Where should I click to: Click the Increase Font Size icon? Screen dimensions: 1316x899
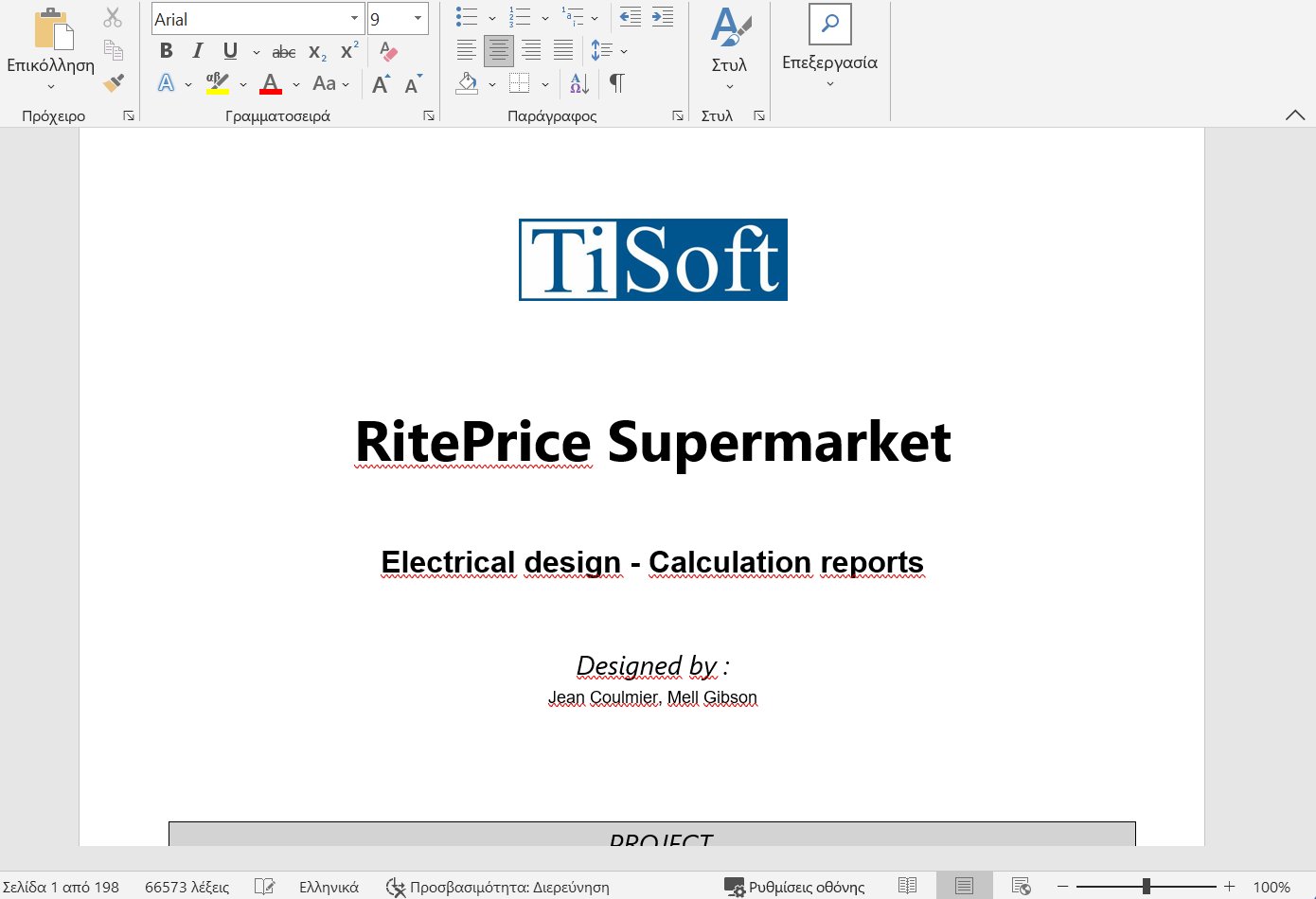380,83
